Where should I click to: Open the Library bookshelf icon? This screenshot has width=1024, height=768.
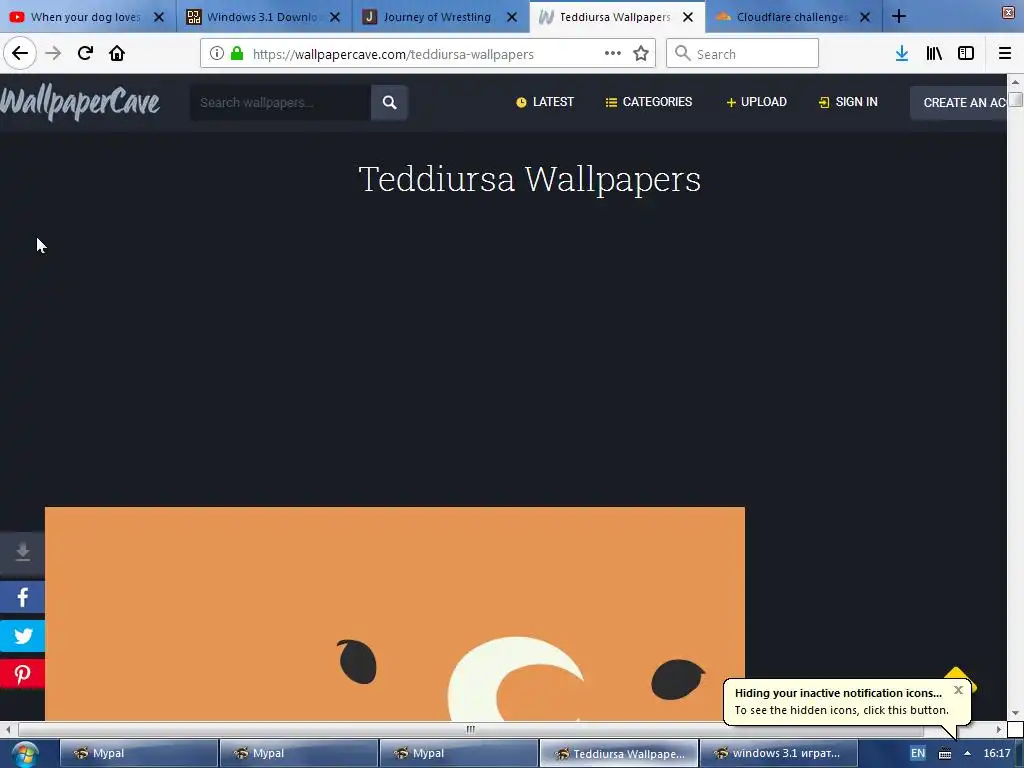(934, 54)
